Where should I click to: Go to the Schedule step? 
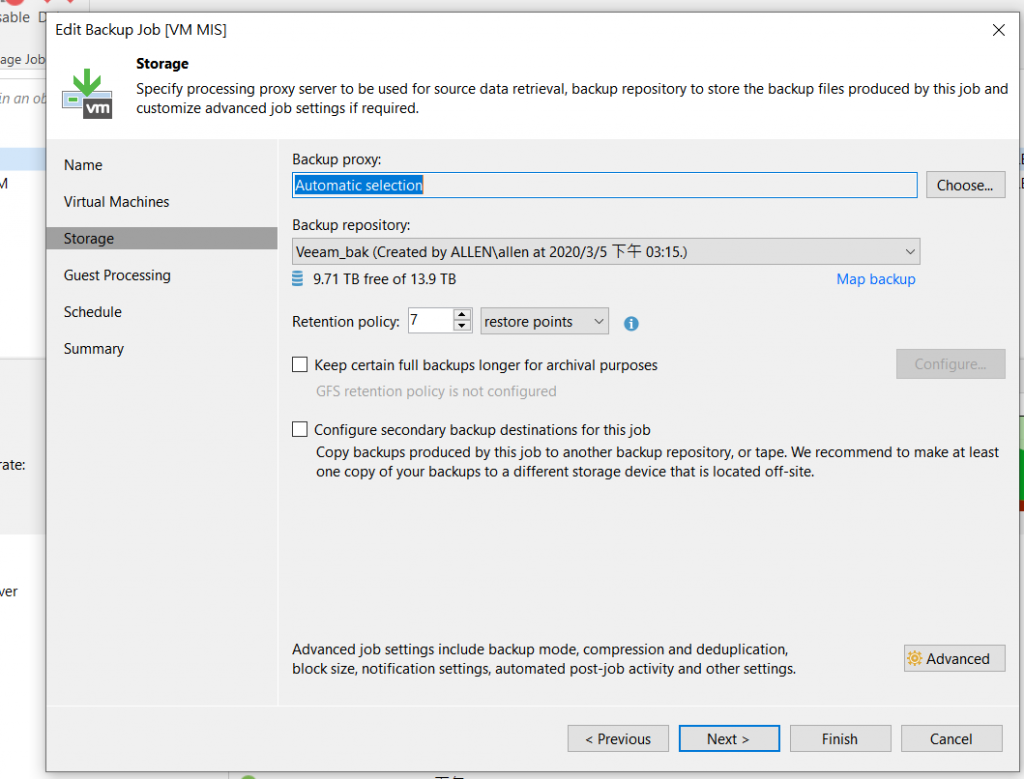pyautogui.click(x=93, y=312)
